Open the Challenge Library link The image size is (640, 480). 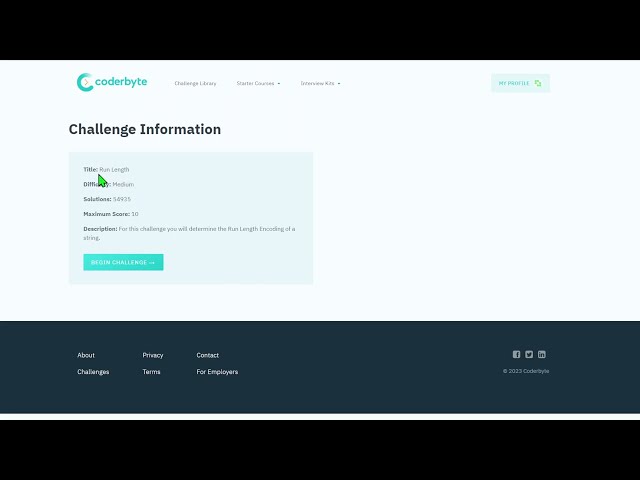point(196,83)
